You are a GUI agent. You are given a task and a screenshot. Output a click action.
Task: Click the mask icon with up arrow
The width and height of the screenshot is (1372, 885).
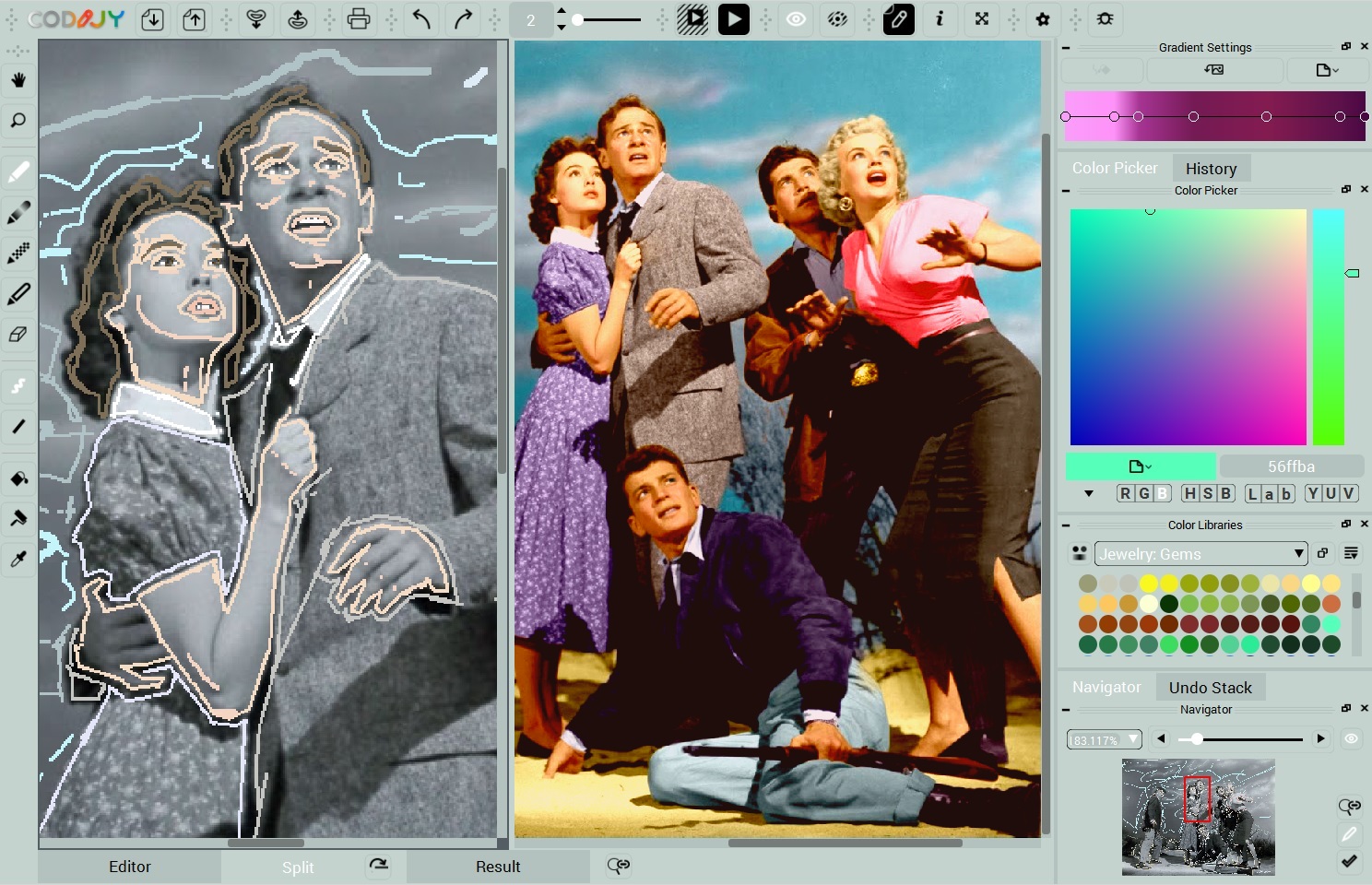(x=298, y=19)
